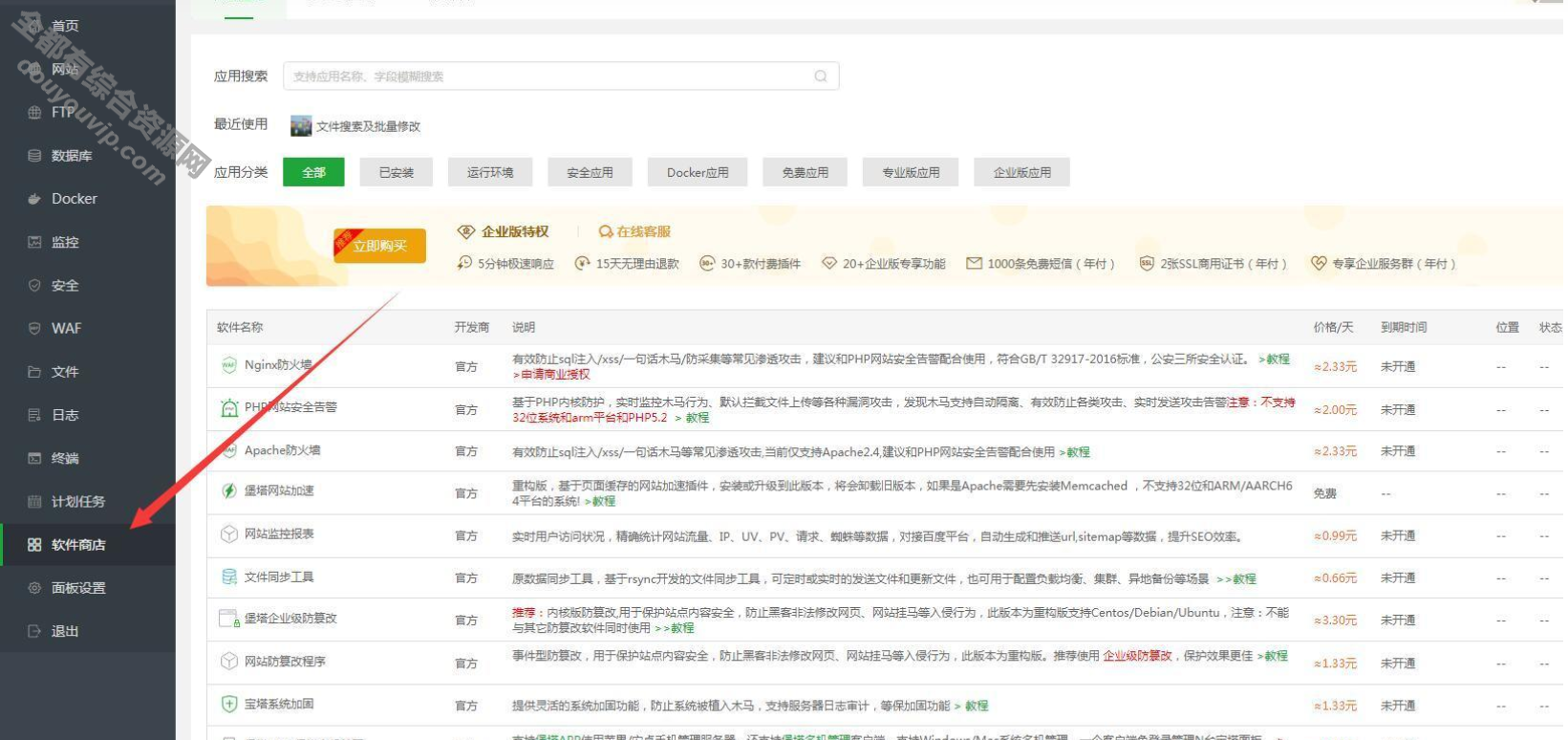The height and width of the screenshot is (740, 1568).
Task: Click the 文件 folder icon in sidebar
Action: [34, 371]
